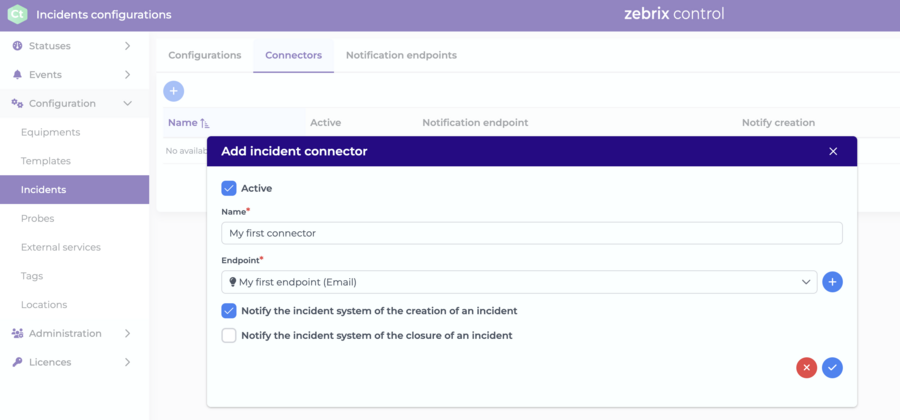Click the Name input field
This screenshot has height=420, width=900.
click(x=532, y=234)
